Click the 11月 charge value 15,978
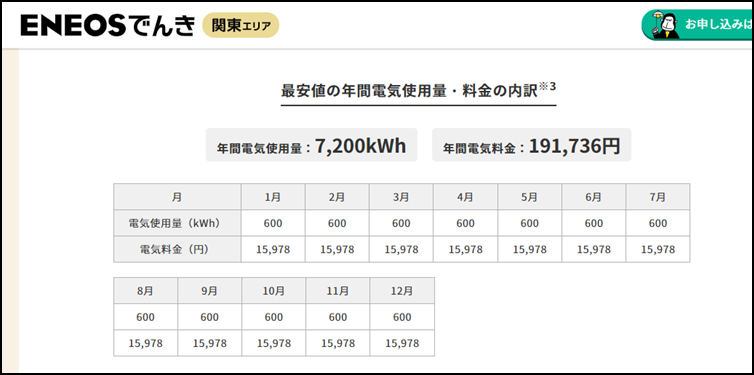Screen dimensions: 754x375 (338, 343)
